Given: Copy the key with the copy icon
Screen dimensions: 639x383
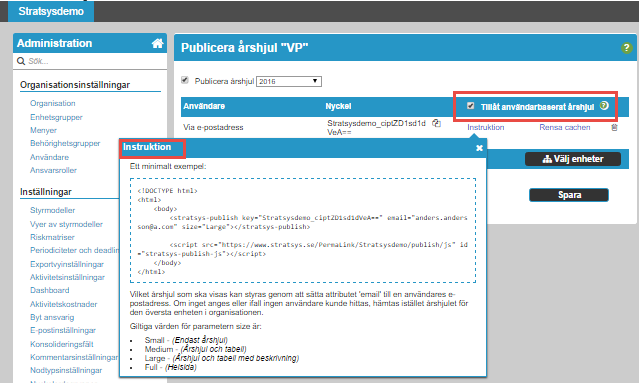Looking at the screenshot, I should pos(436,123).
